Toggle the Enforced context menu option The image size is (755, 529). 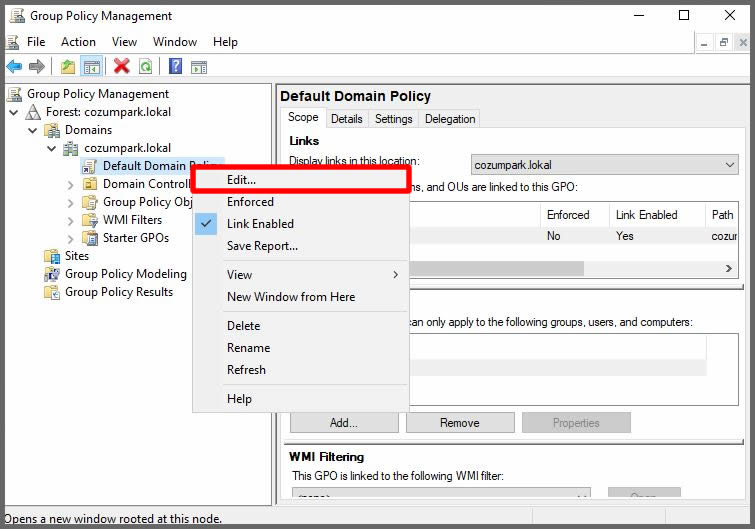pyautogui.click(x=301, y=202)
